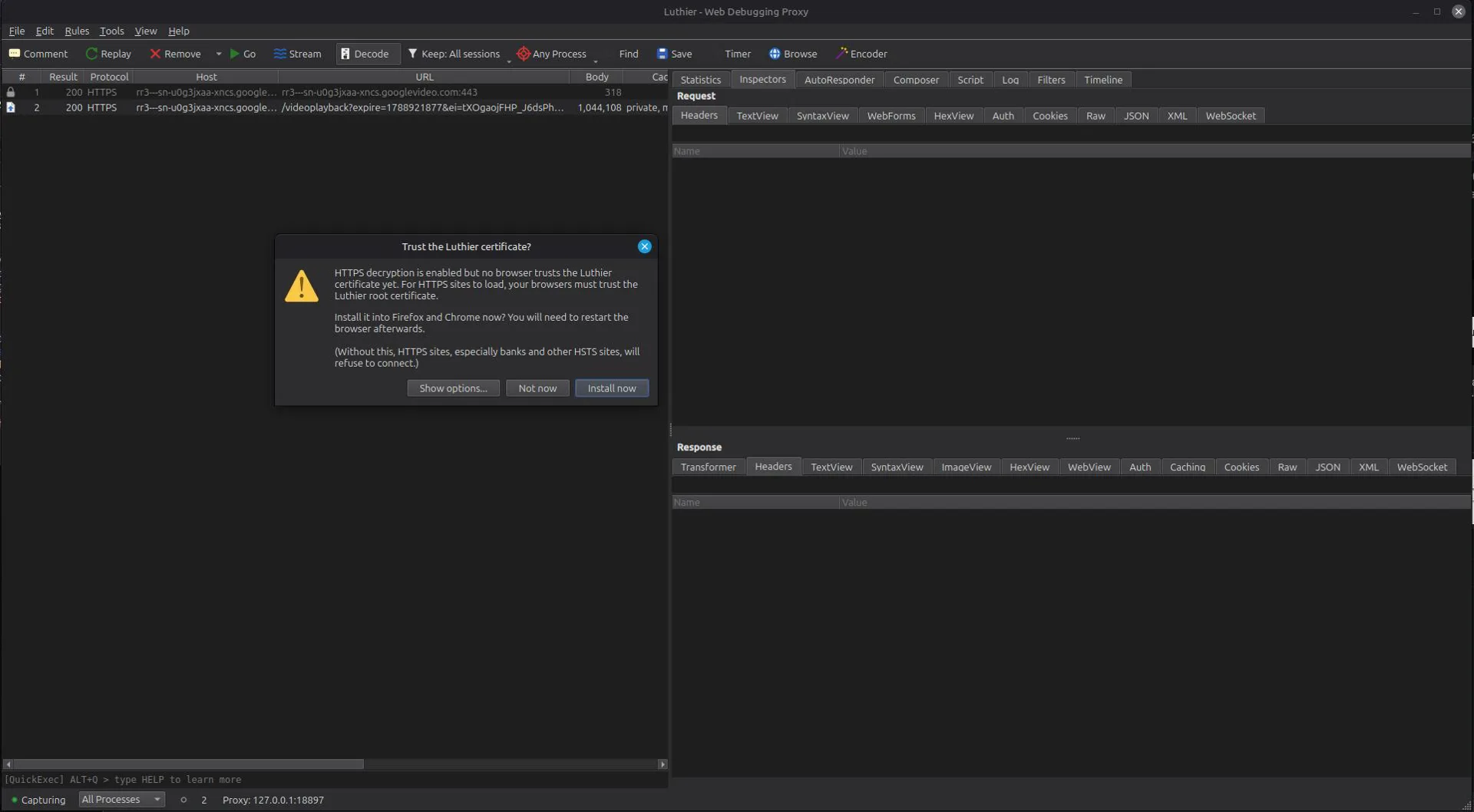Select the Response ImageView tab

966,467
